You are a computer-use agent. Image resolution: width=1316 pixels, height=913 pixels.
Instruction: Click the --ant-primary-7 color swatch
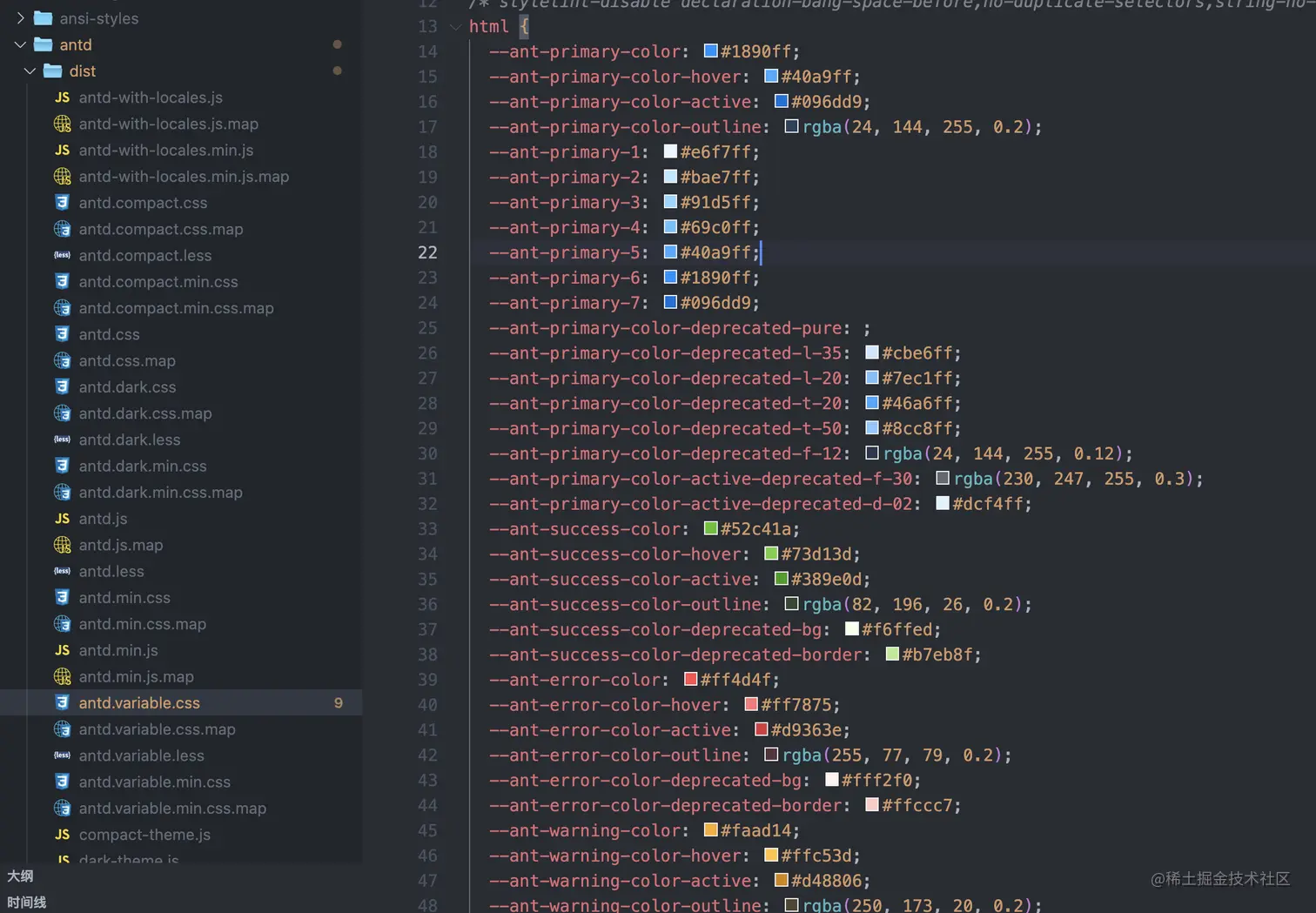tap(670, 303)
